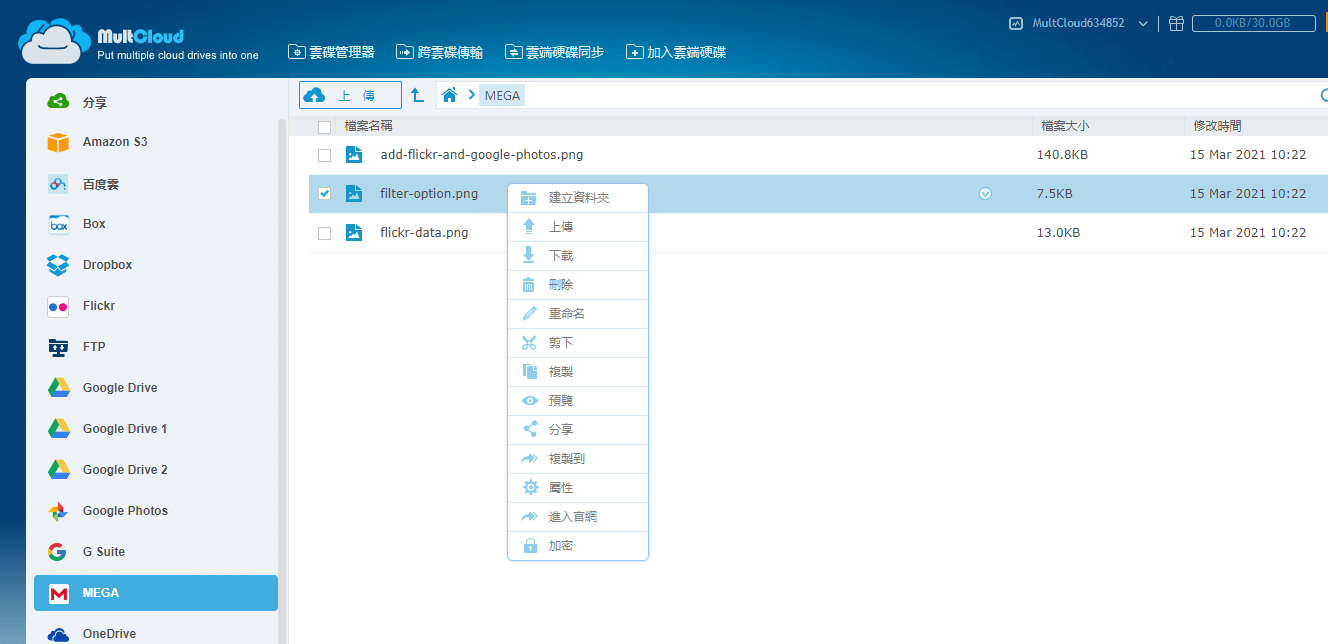Open Box drive in sidebar
The height and width of the screenshot is (644, 1328).
click(156, 224)
